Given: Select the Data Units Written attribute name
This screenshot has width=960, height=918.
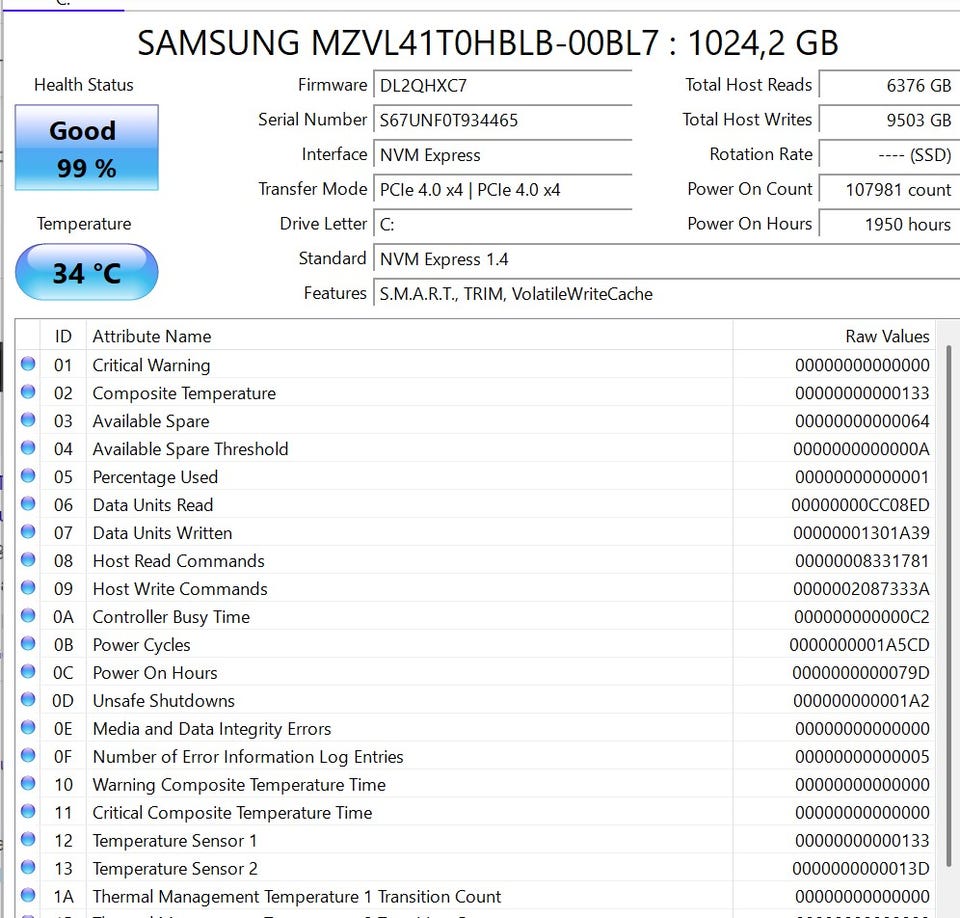Looking at the screenshot, I should click(x=162, y=533).
